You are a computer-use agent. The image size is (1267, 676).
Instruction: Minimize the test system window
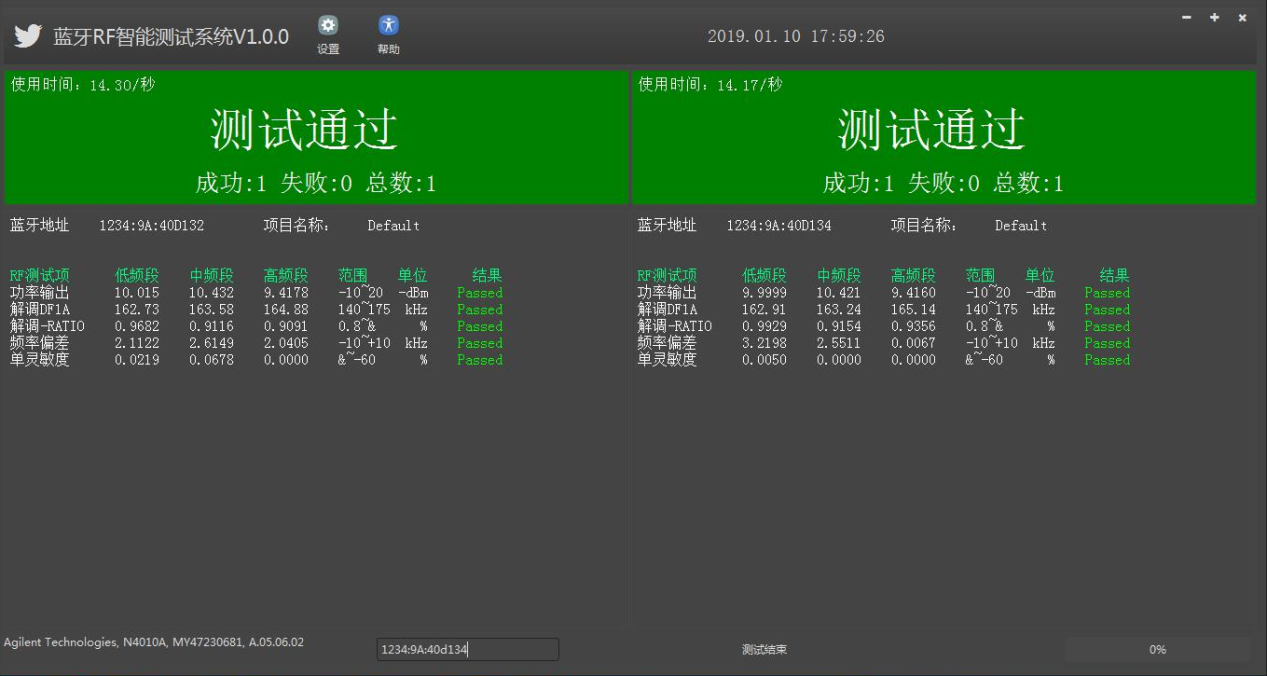(x=1186, y=18)
